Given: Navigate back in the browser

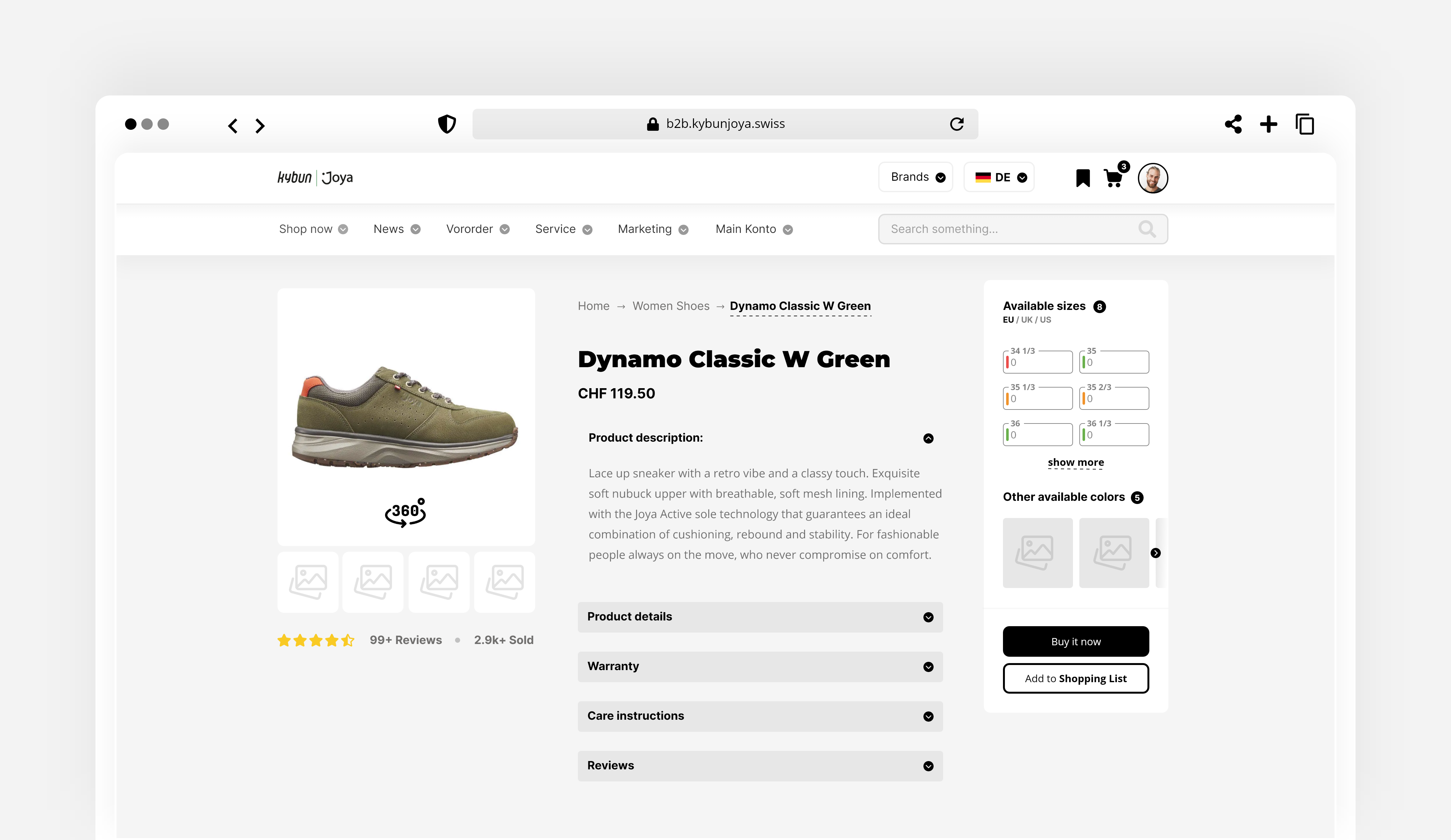Looking at the screenshot, I should coord(233,125).
